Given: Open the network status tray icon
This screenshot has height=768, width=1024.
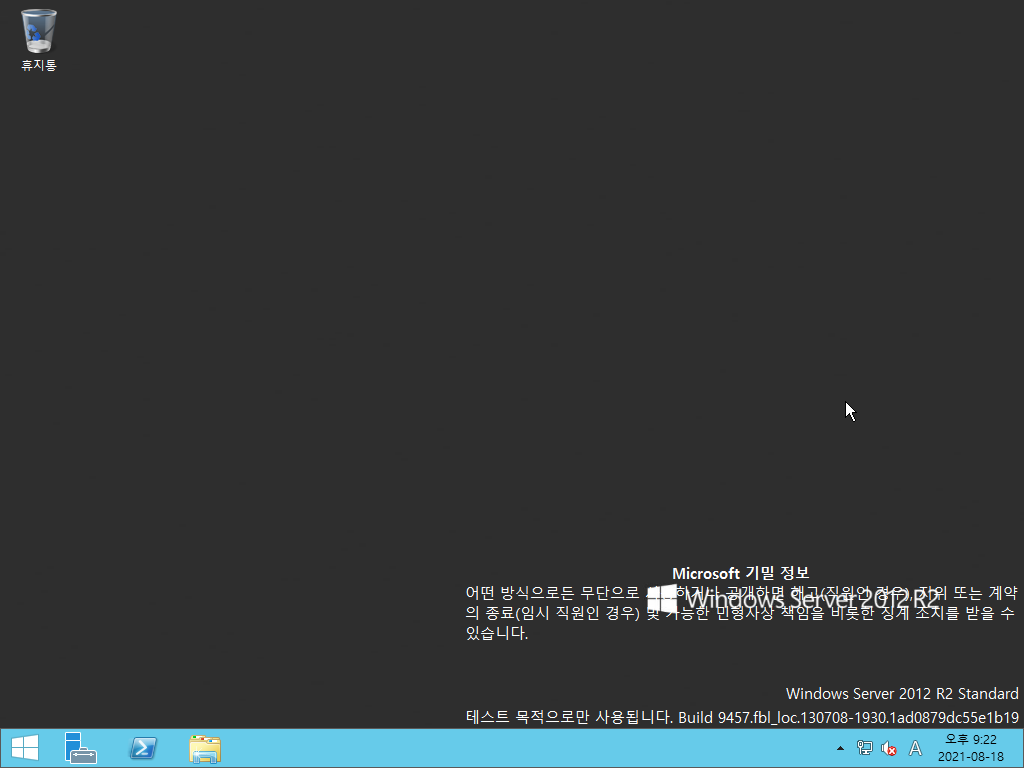Looking at the screenshot, I should pos(865,748).
